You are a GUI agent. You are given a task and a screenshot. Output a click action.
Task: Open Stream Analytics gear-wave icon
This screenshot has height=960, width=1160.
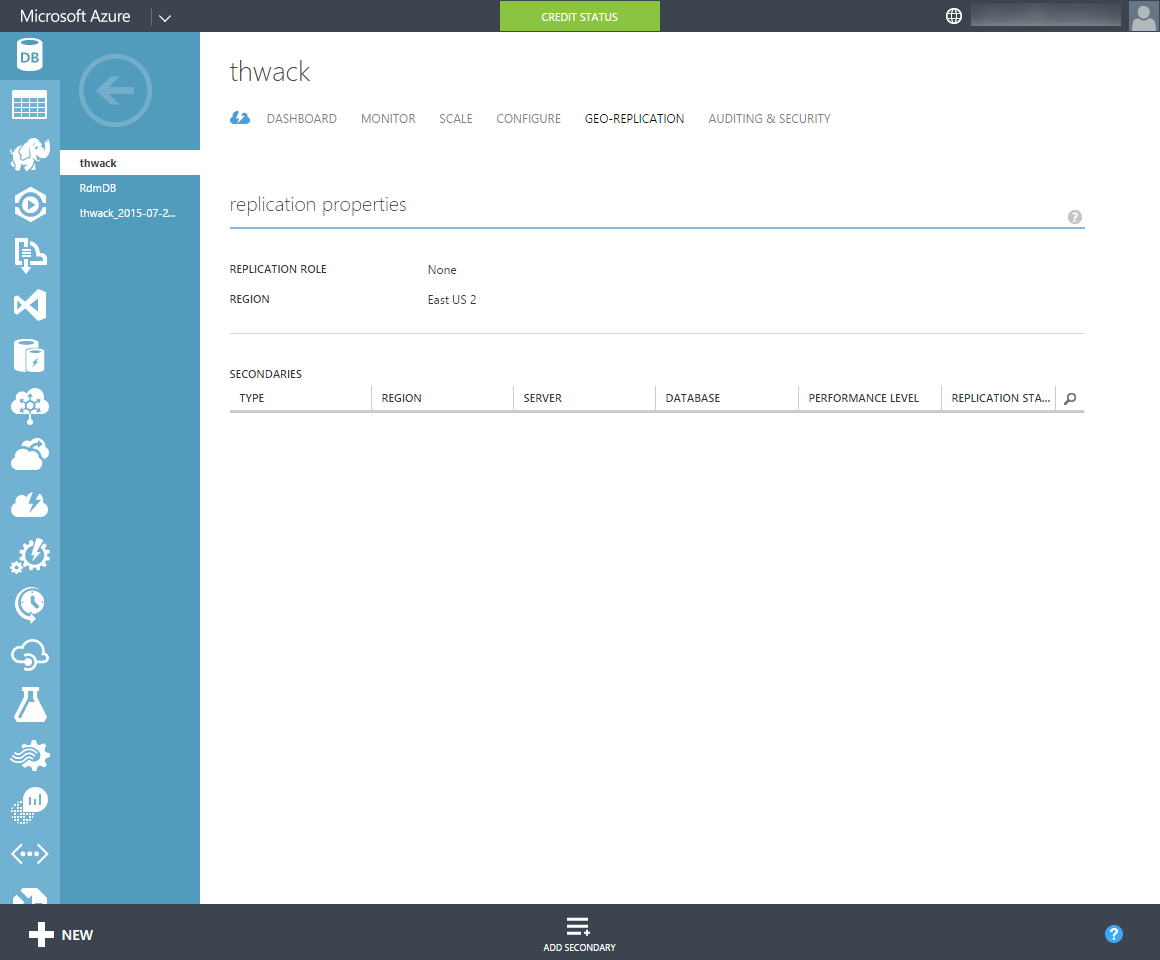(30, 755)
